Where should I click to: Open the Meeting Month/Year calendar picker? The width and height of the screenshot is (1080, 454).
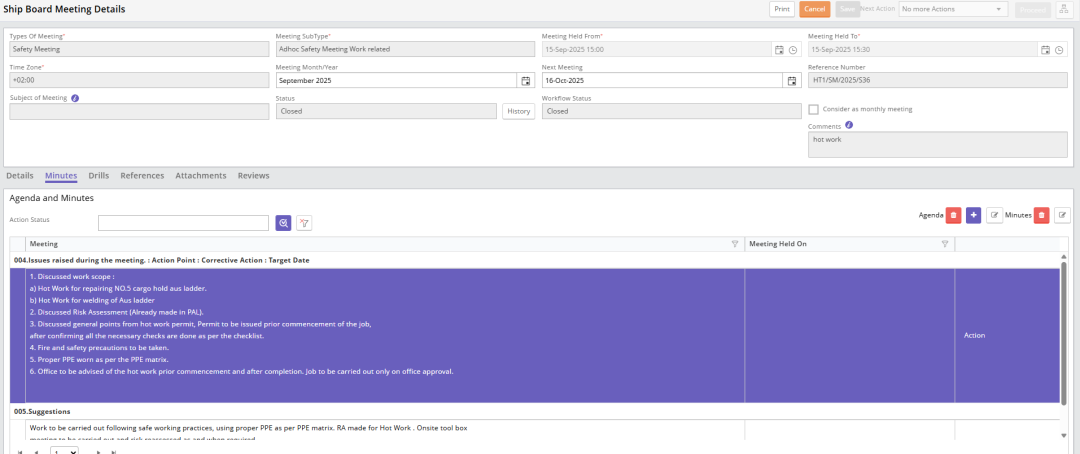click(525, 80)
